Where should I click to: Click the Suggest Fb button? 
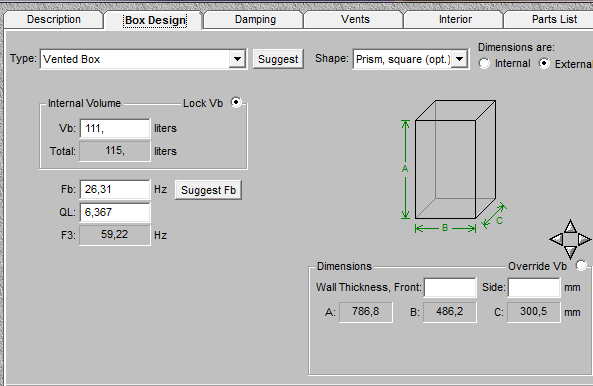(x=208, y=190)
